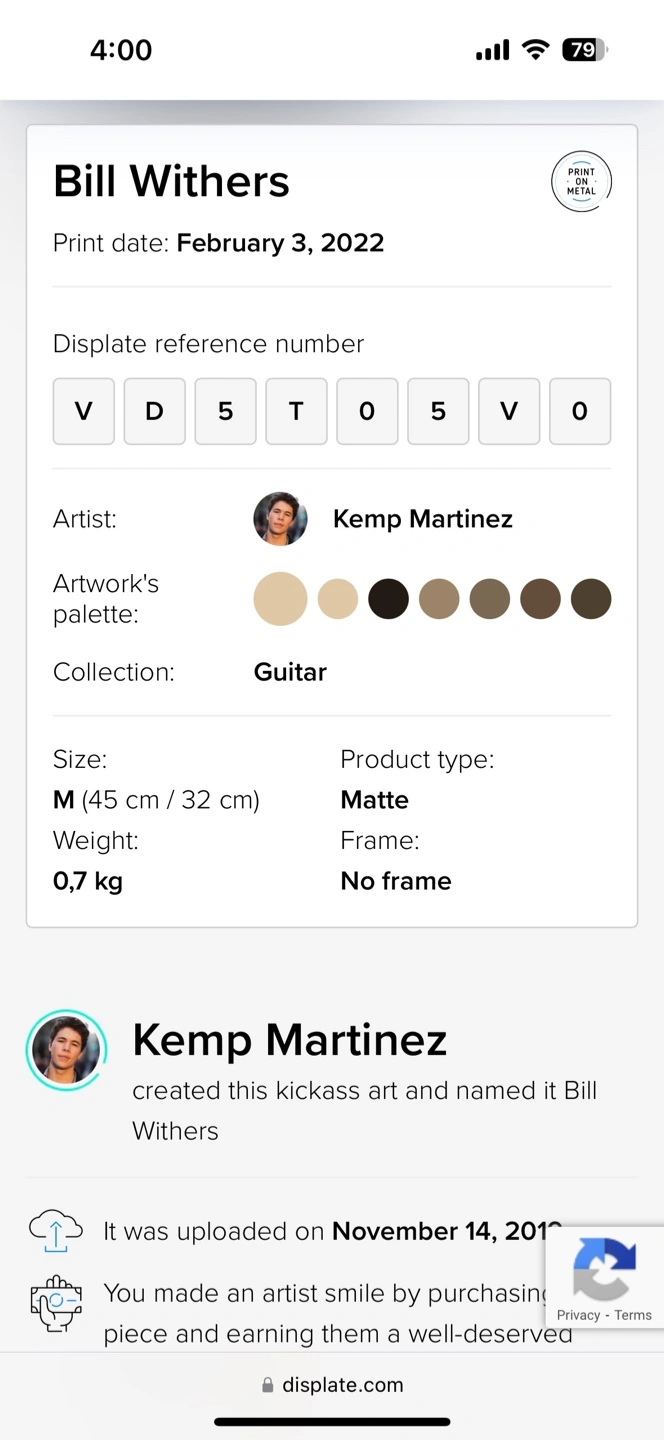Viewport: 664px width, 1440px height.
Task: Select the large beige palette swatch
Action: [x=280, y=599]
